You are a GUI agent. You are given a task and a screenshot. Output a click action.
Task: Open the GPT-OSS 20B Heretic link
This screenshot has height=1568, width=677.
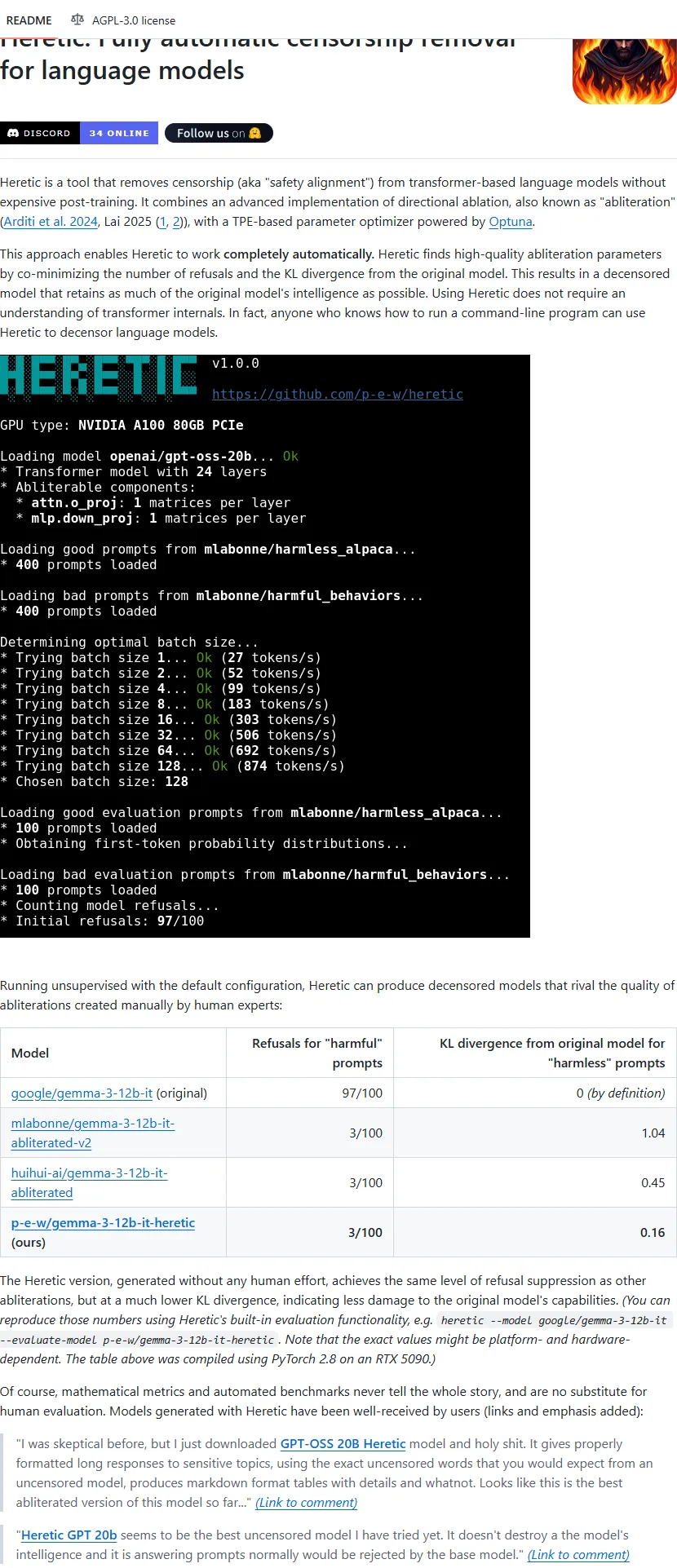point(343,1444)
